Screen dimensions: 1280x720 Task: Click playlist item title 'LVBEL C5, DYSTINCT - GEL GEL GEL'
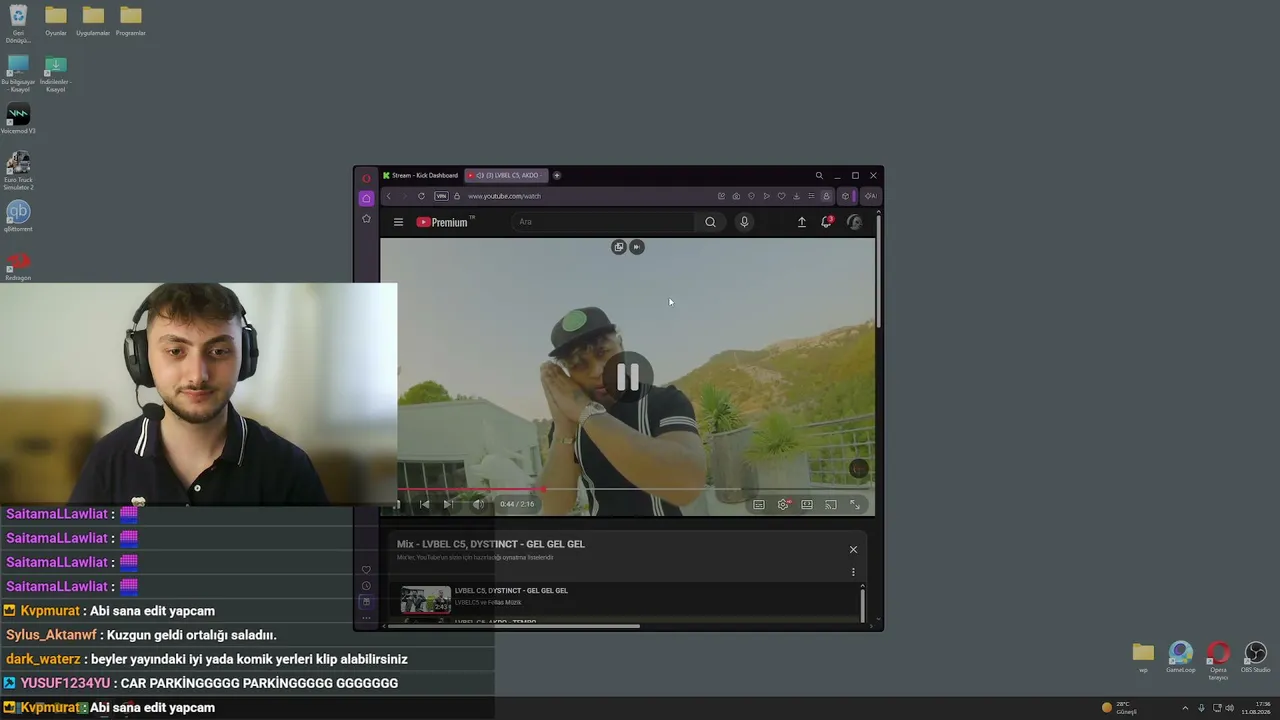(511, 590)
